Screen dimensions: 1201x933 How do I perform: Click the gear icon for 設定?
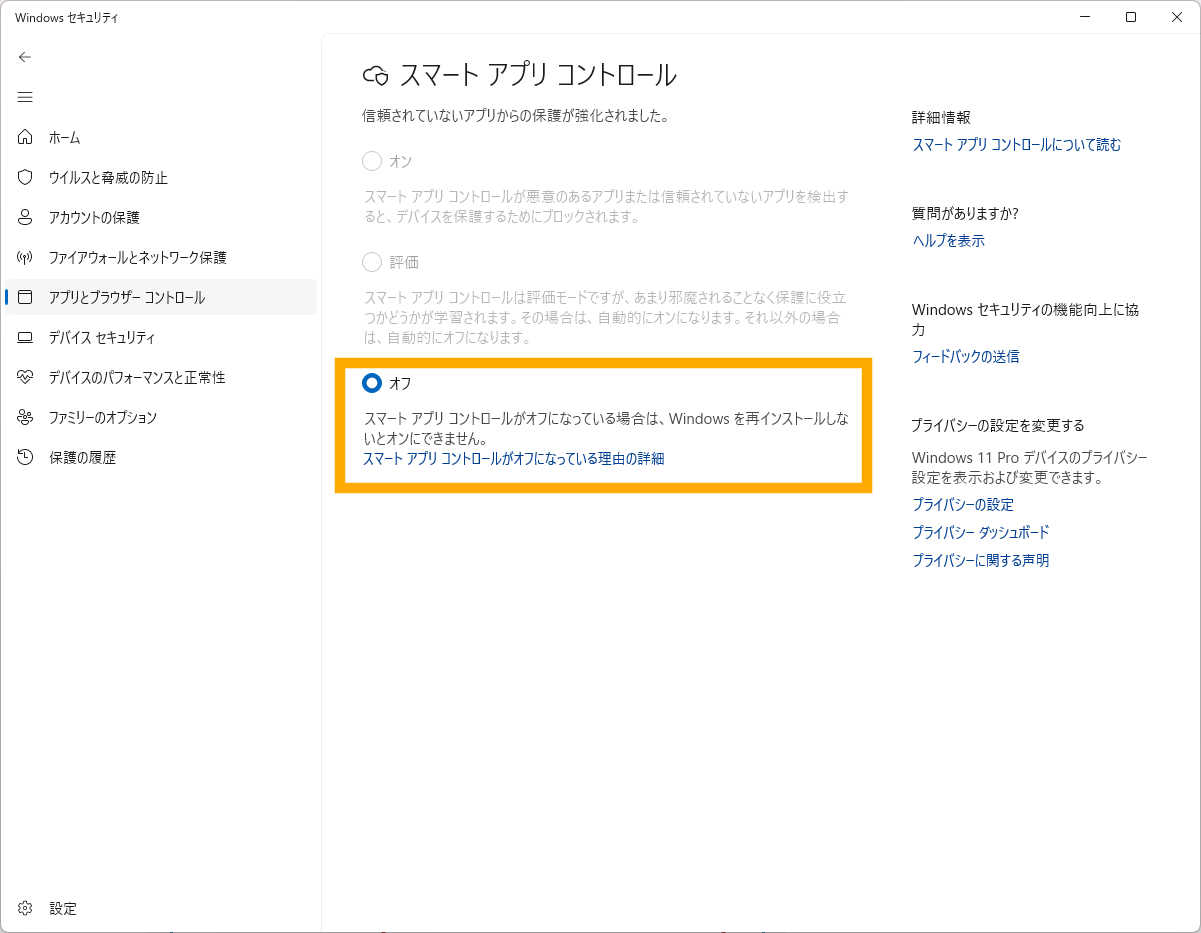click(x=26, y=908)
